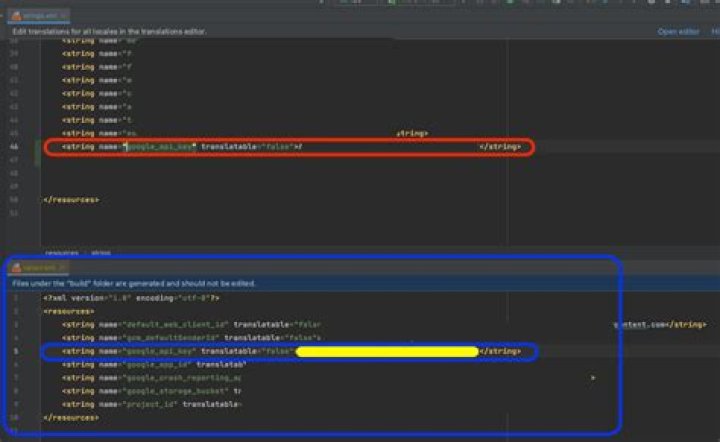Click the xml version declaration line in values.xml
The image size is (720, 442).
pyautogui.click(x=131, y=298)
